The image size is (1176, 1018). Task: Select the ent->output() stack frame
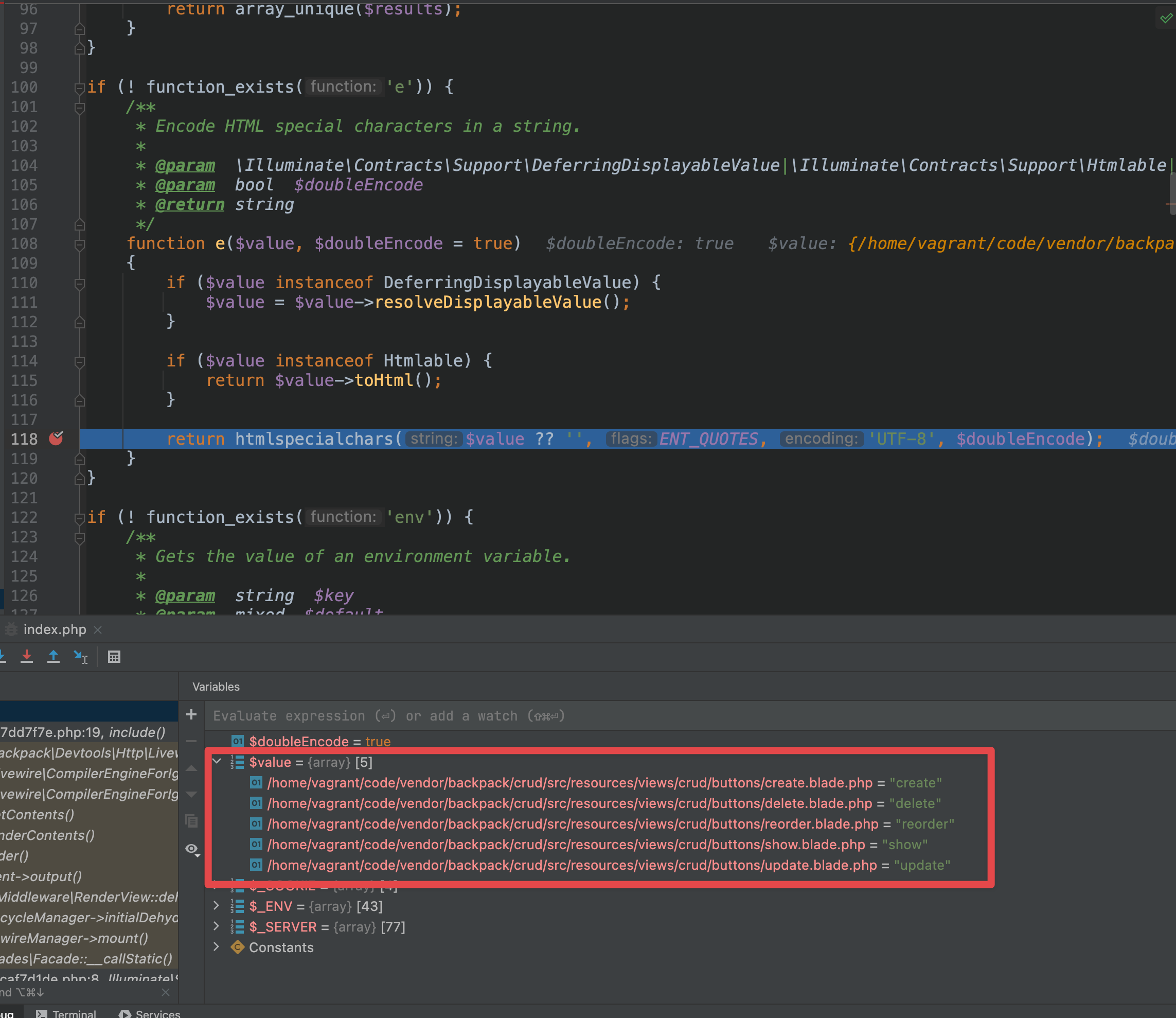tap(88, 876)
